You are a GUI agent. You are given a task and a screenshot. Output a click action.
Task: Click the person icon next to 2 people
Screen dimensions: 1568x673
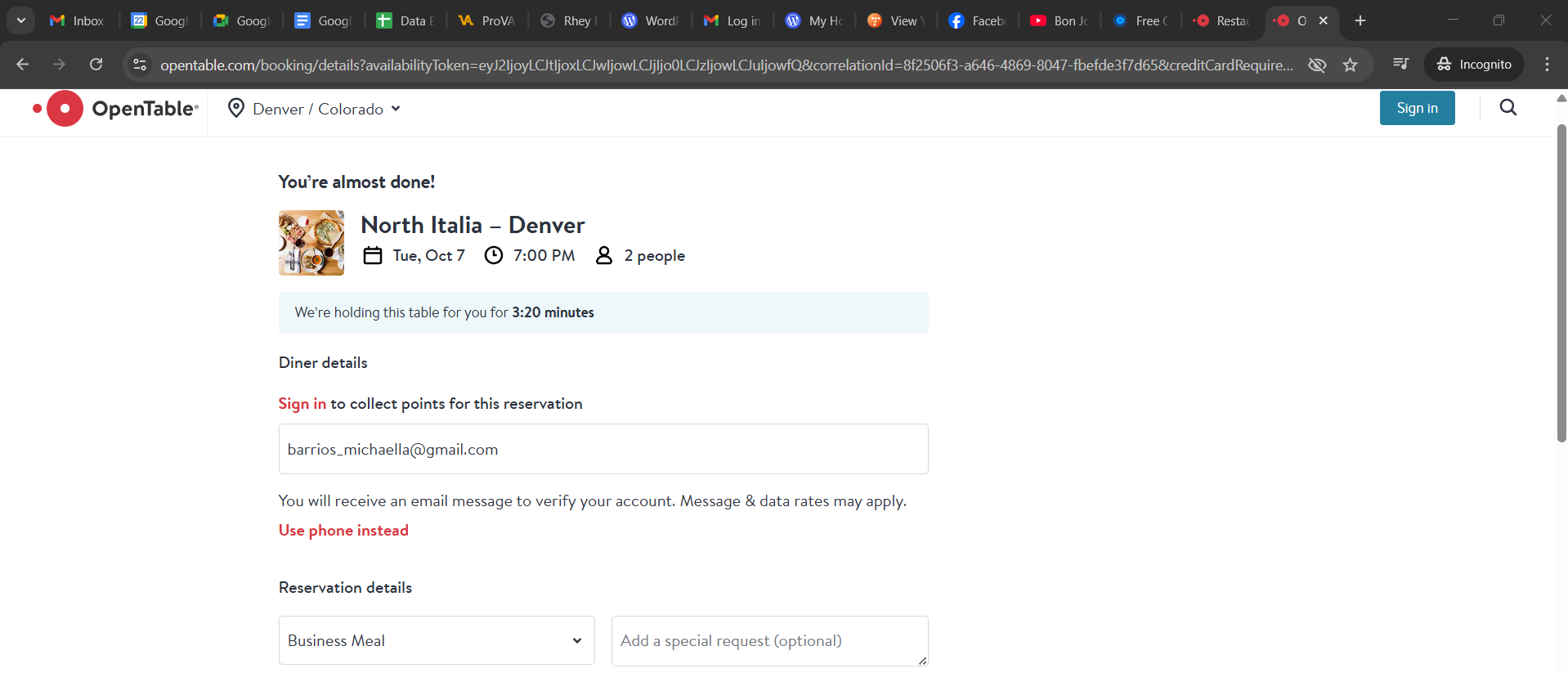(604, 256)
